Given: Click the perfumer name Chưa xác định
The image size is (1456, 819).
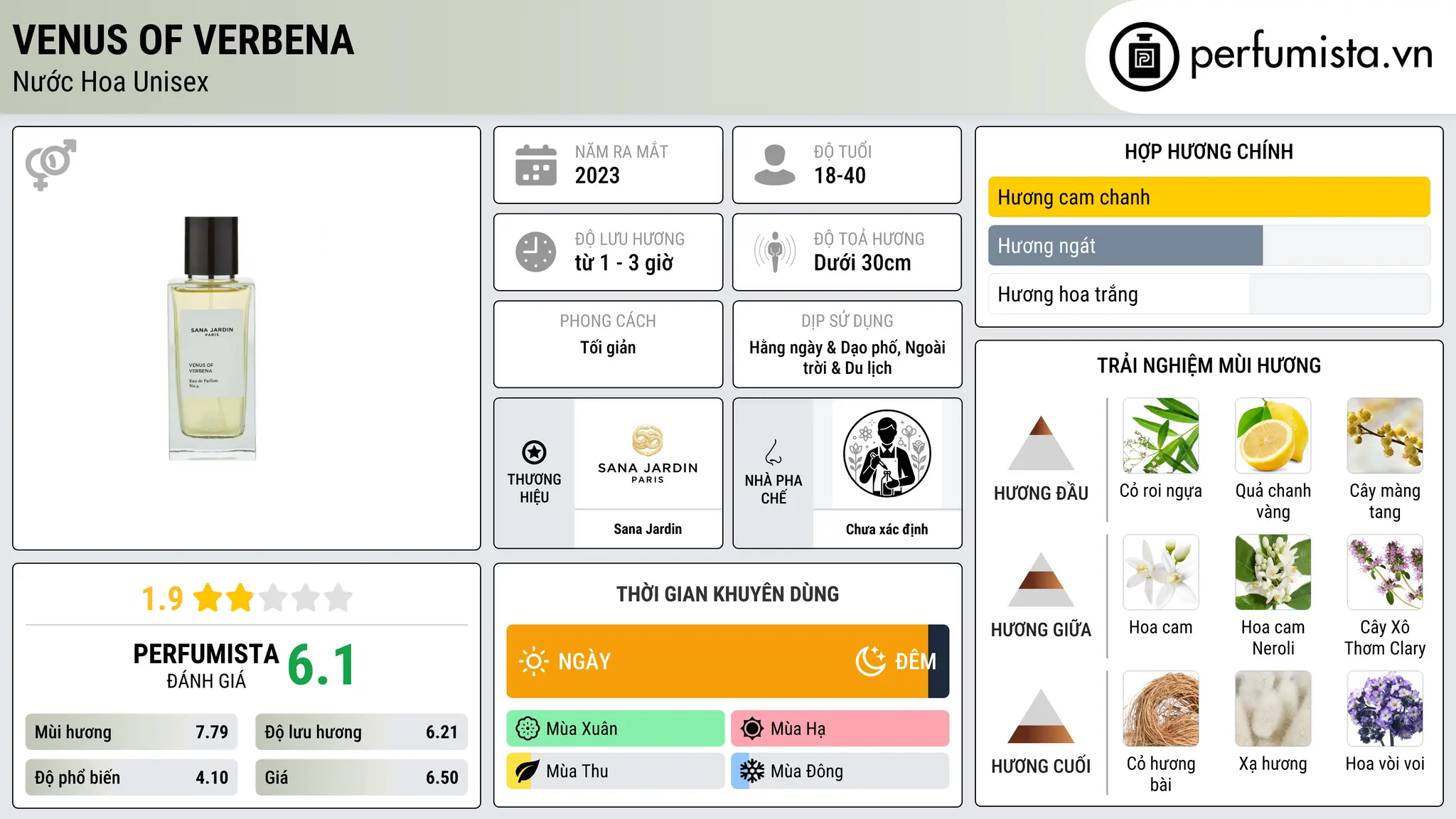Looking at the screenshot, I should tap(887, 529).
